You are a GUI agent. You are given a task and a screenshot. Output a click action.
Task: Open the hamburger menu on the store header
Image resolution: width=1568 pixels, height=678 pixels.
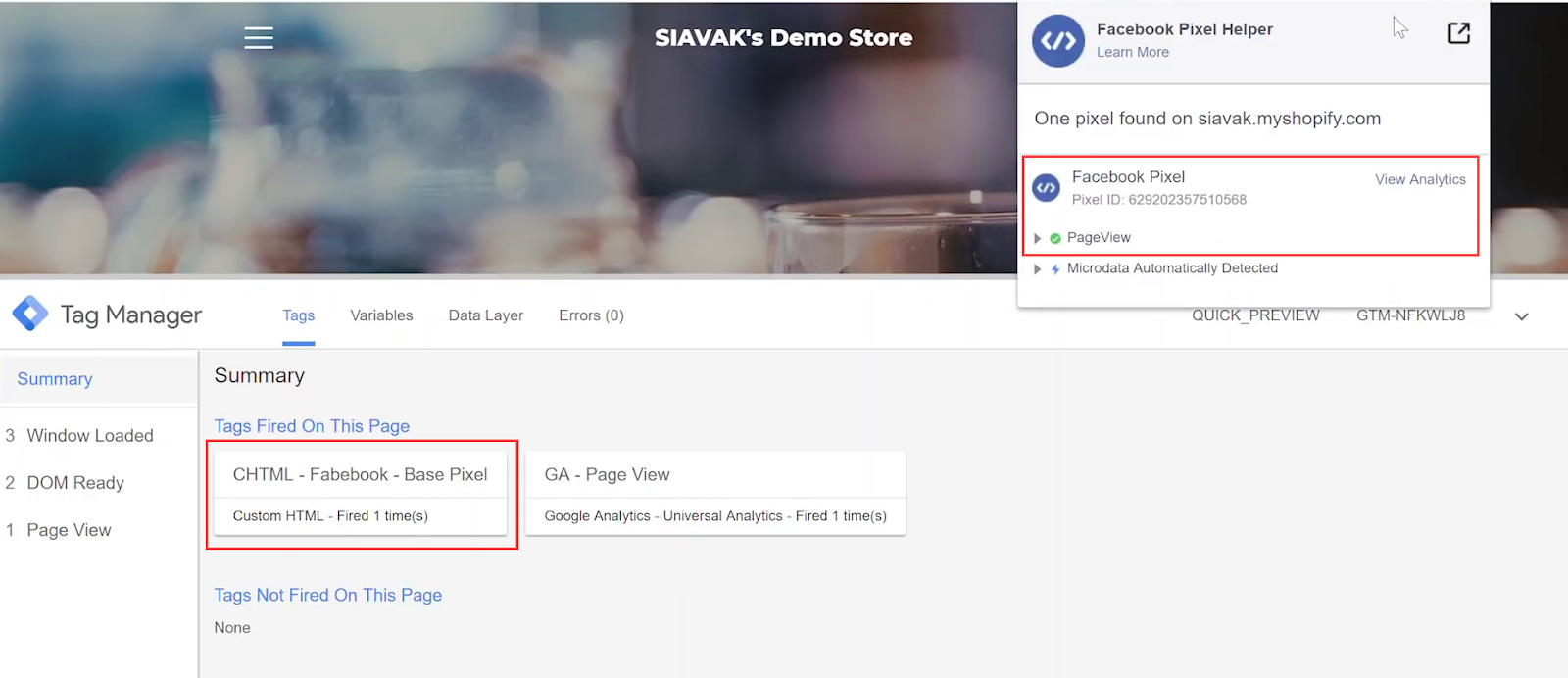259,37
